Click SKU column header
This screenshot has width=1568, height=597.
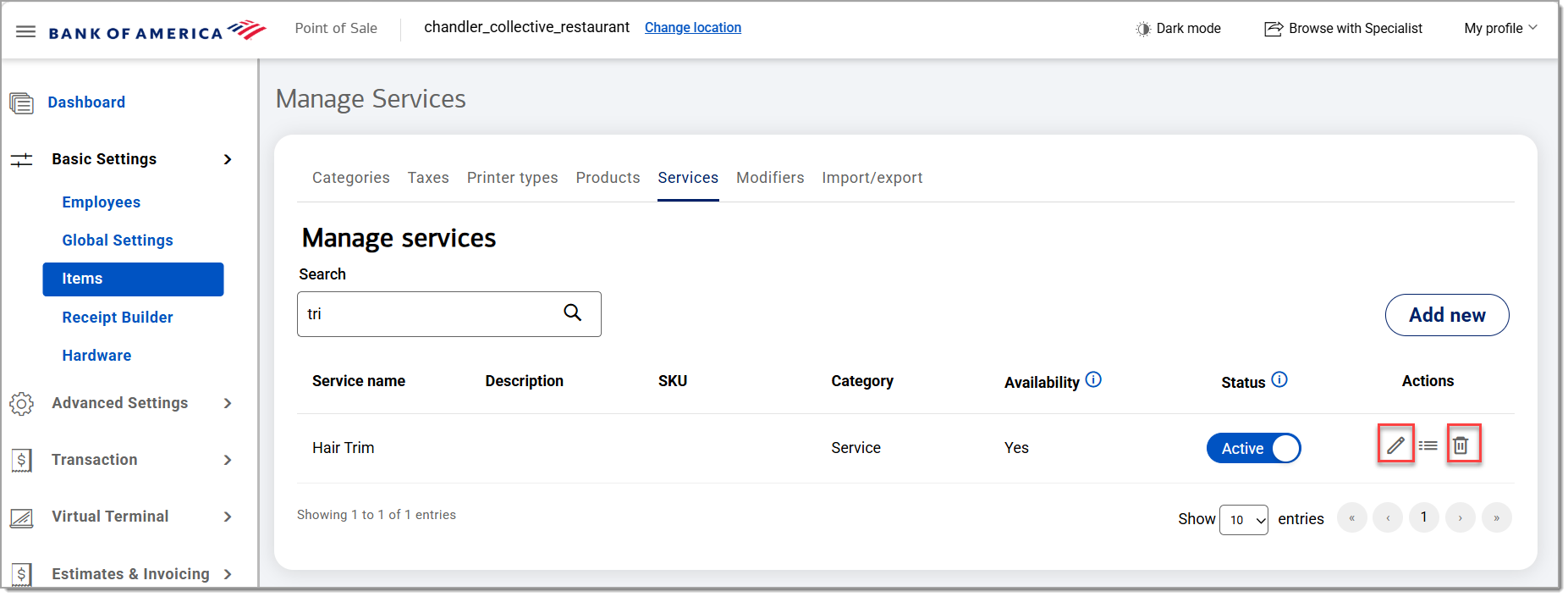pos(673,381)
